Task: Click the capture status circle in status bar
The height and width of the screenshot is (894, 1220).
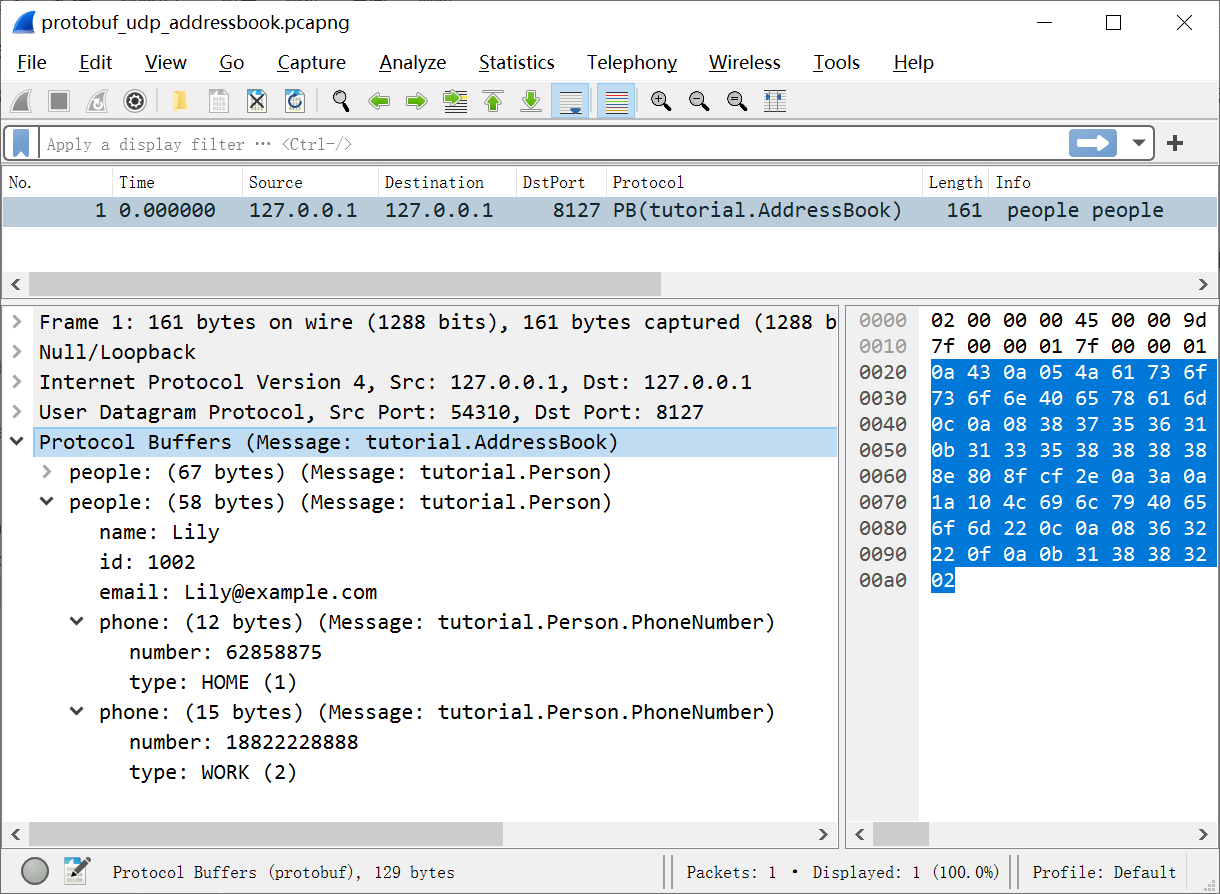Action: [34, 871]
